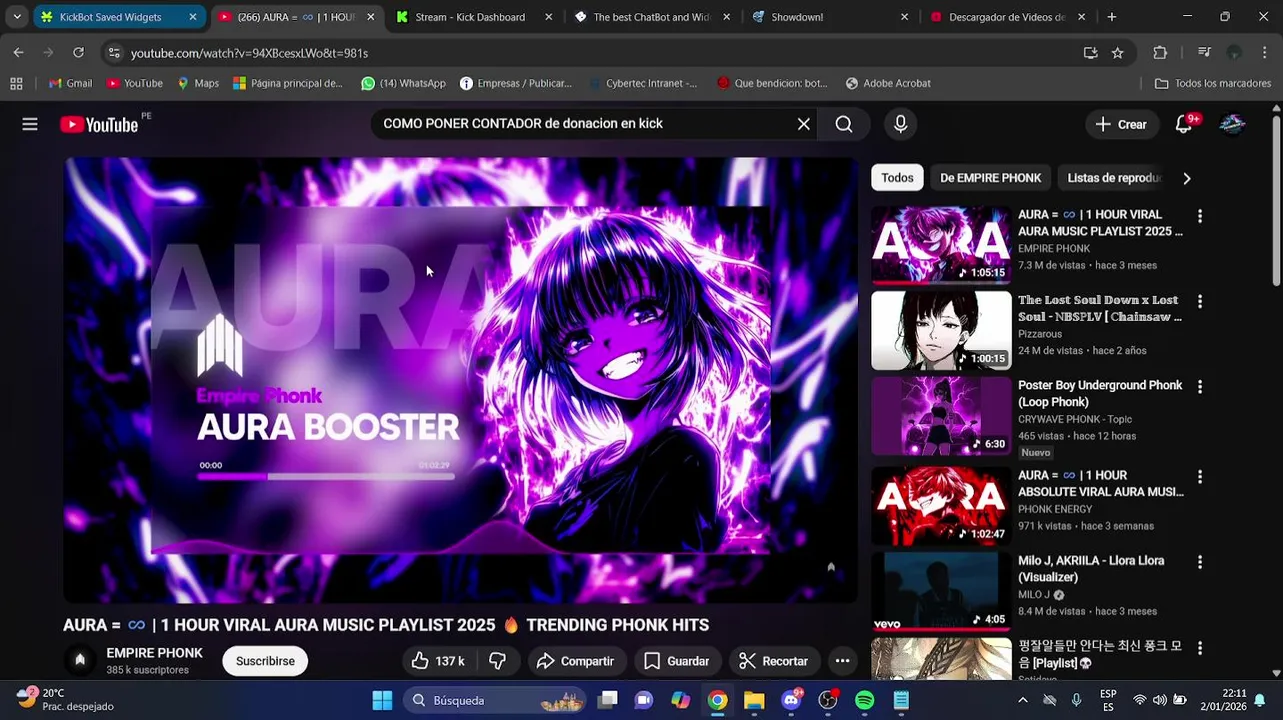Run the YouTube search magnifier button
This screenshot has height=720, width=1283.
pos(844,124)
